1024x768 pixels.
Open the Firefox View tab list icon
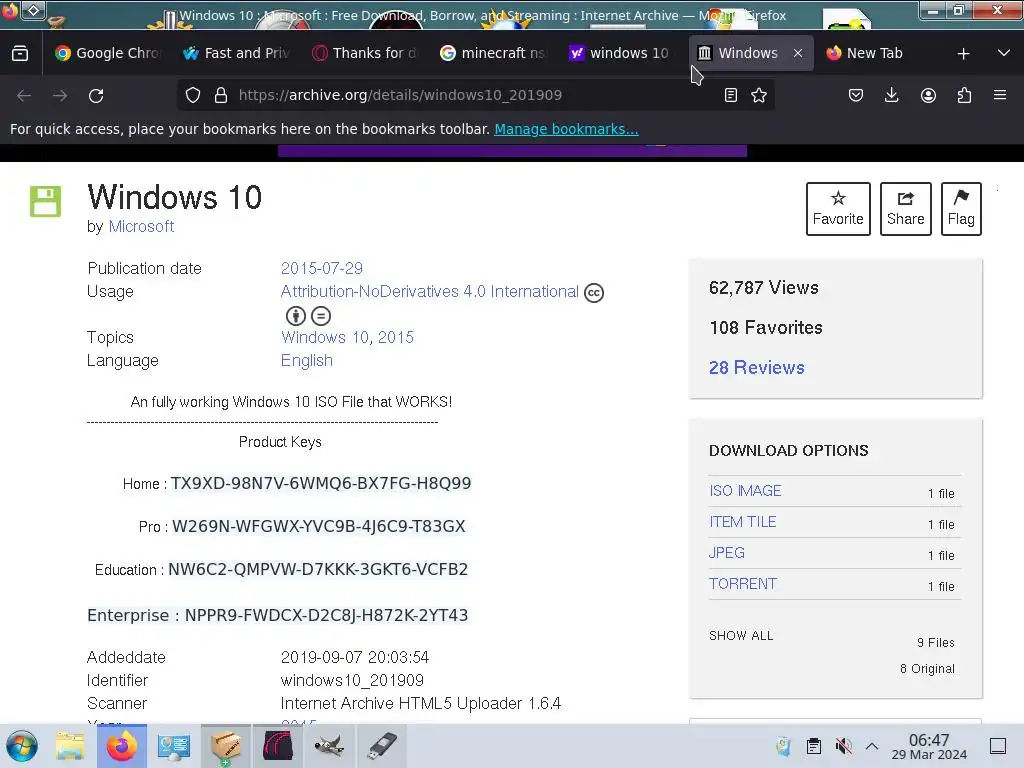(20, 53)
